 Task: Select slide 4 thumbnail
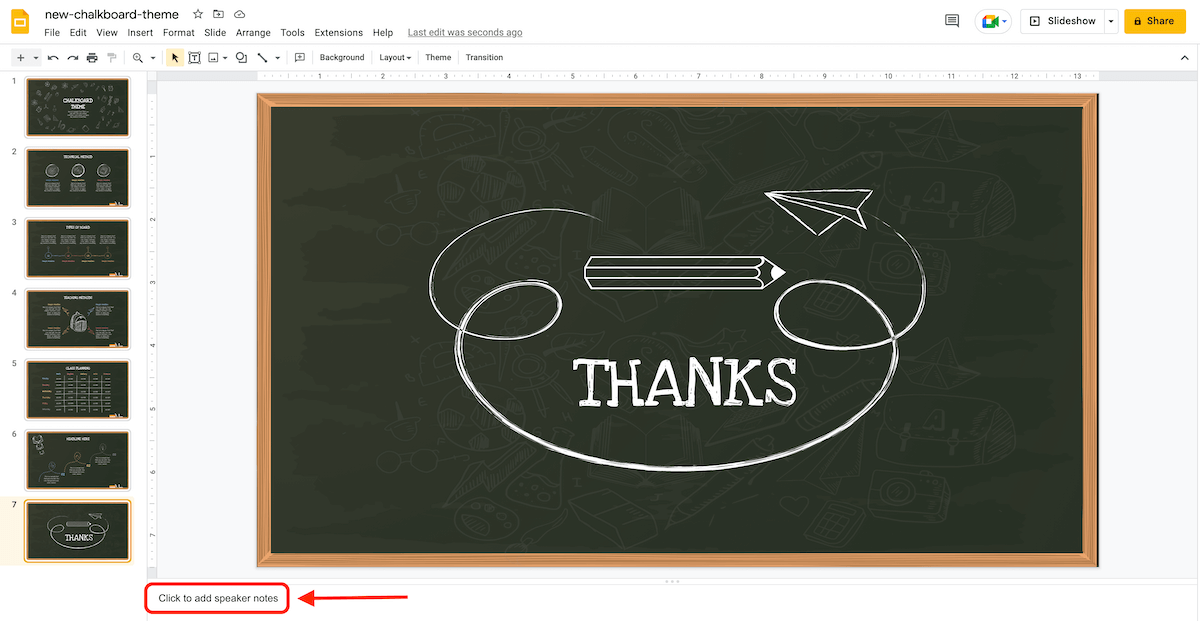77,319
